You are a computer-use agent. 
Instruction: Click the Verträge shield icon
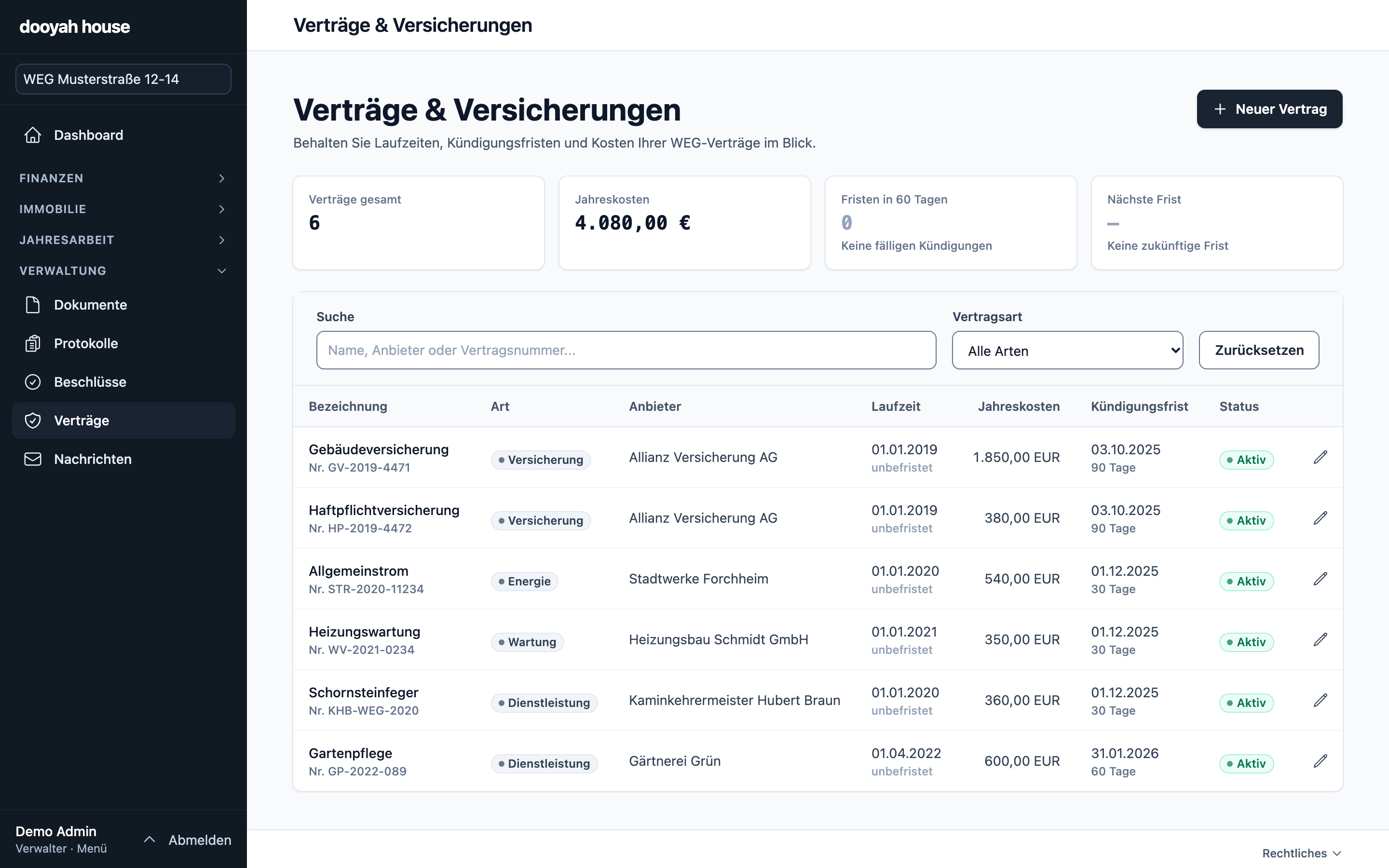coord(33,420)
